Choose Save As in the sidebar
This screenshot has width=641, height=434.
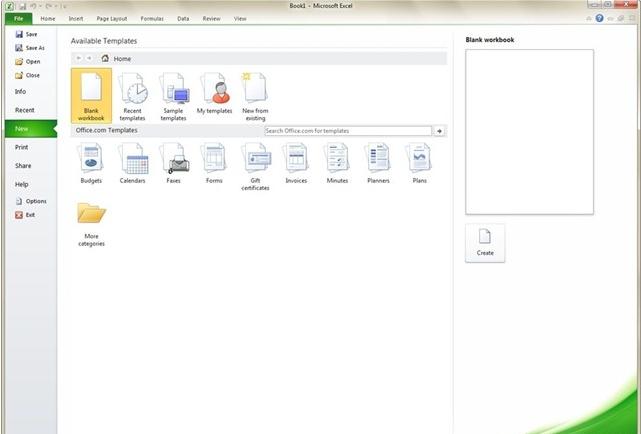coord(34,47)
